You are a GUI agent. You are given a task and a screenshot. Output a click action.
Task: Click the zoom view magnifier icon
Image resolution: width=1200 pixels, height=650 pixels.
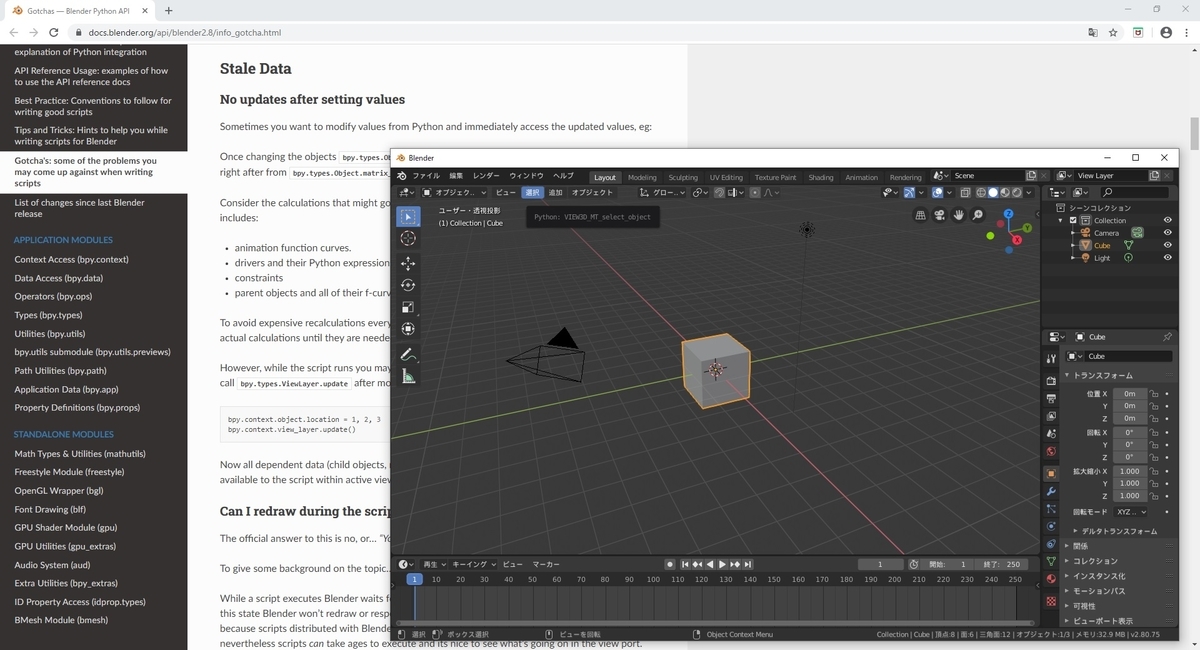[978, 215]
